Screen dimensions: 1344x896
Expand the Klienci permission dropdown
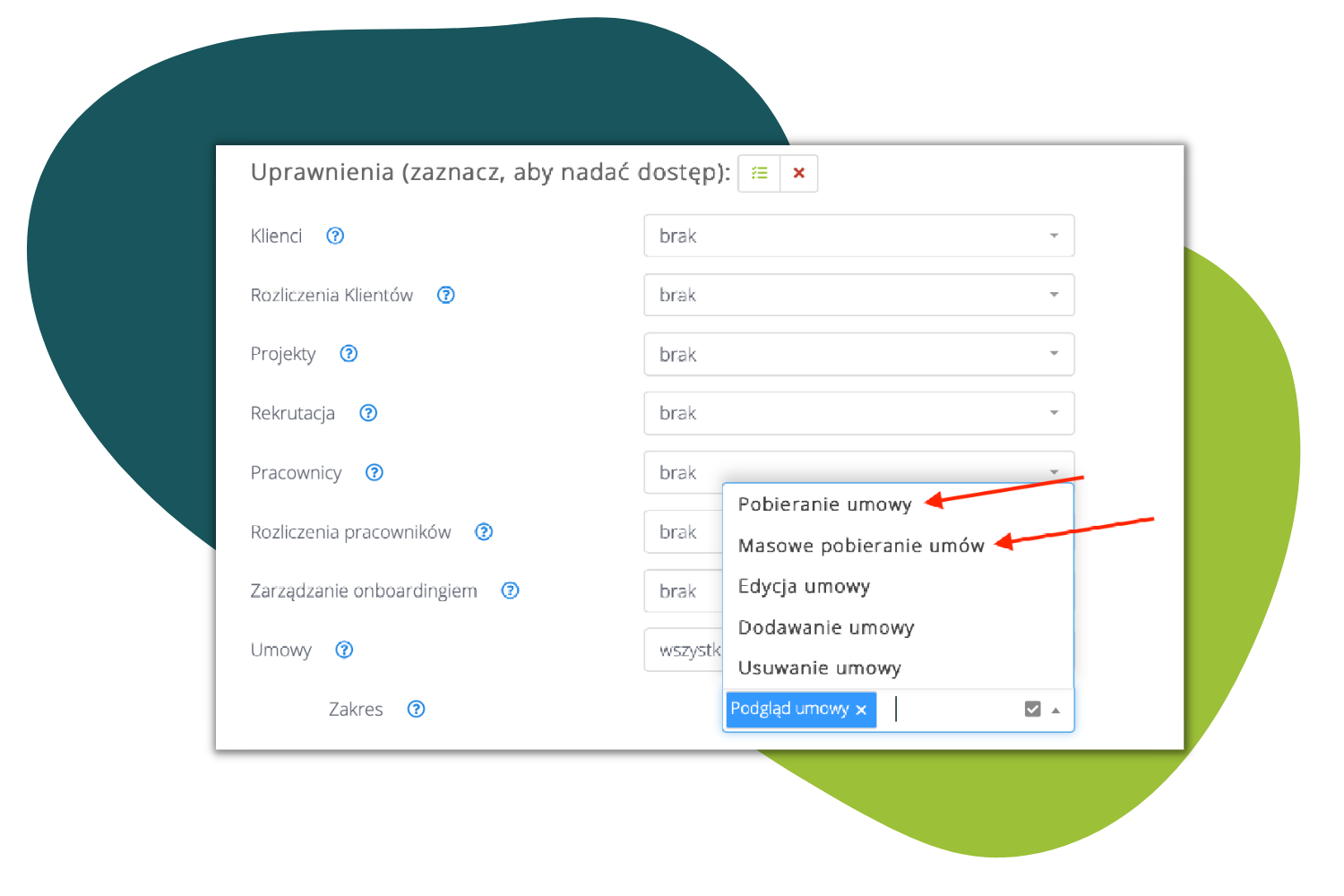(858, 236)
